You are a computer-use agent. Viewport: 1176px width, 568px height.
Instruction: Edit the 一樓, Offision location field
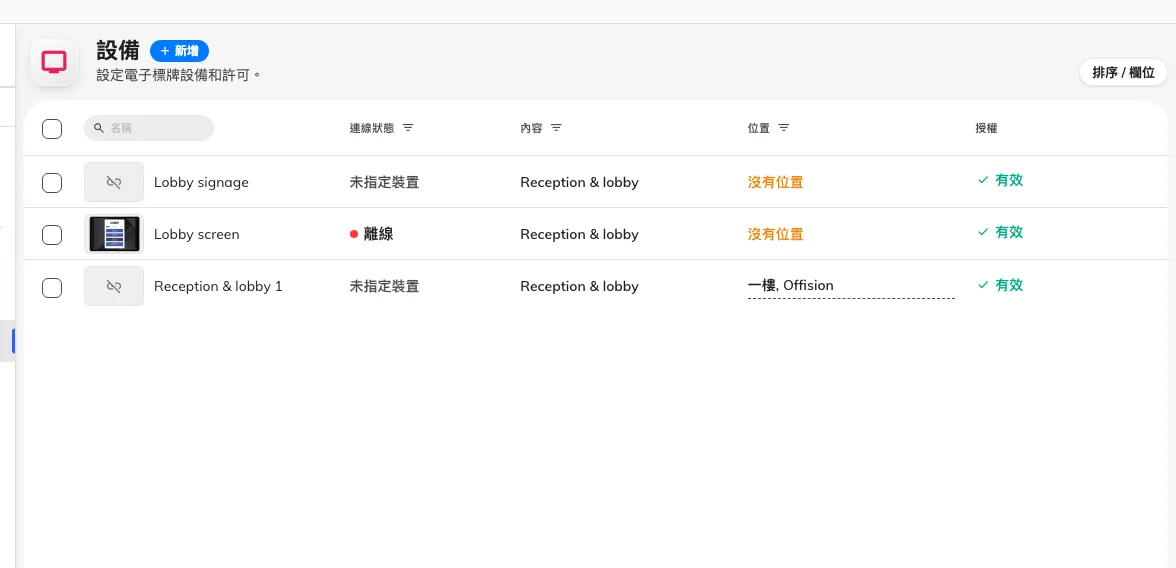click(x=851, y=286)
